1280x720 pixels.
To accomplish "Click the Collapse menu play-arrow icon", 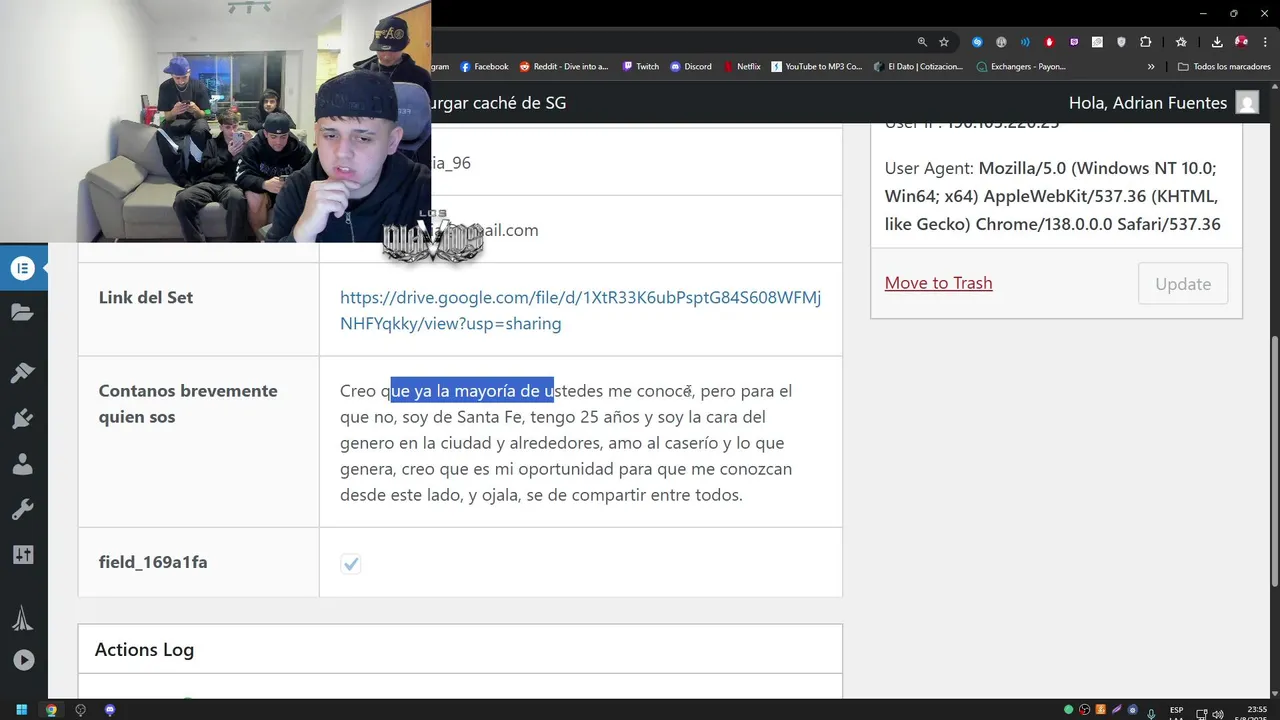I will click(x=23, y=660).
